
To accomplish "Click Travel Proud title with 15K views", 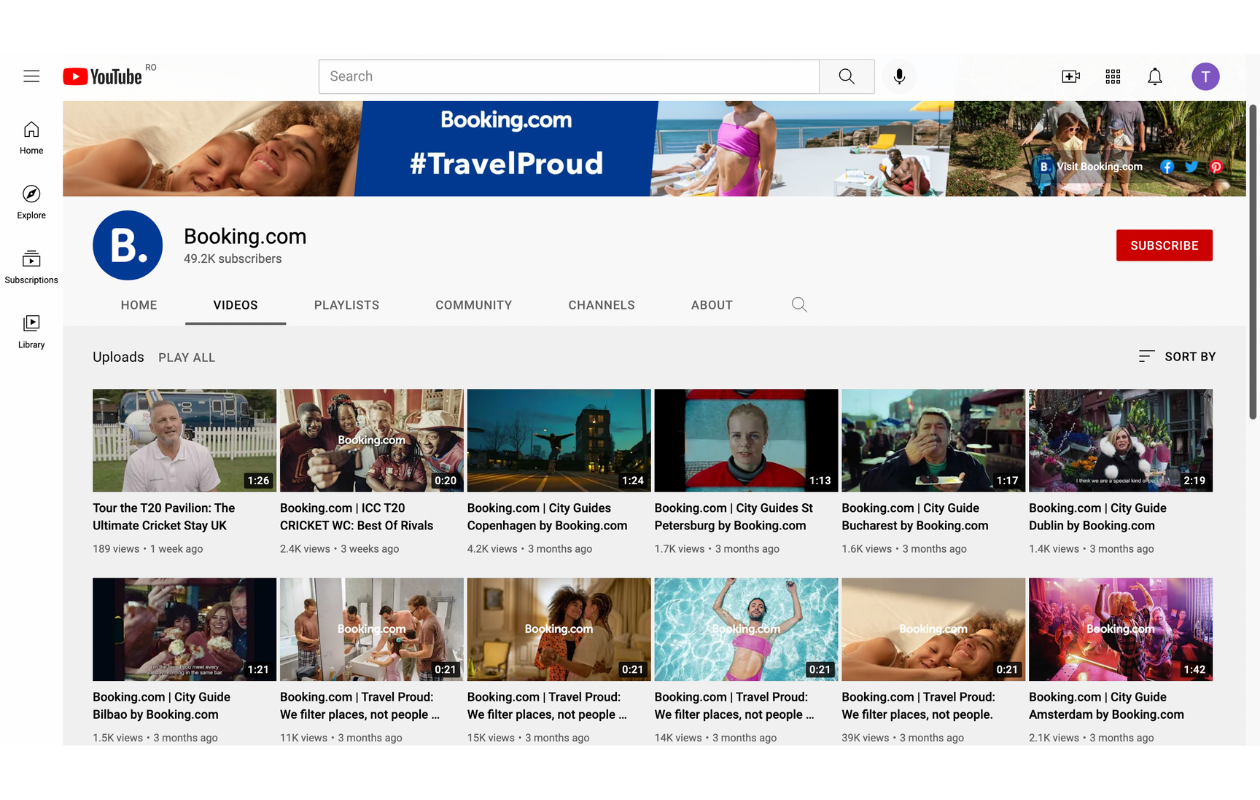I will tap(547, 705).
